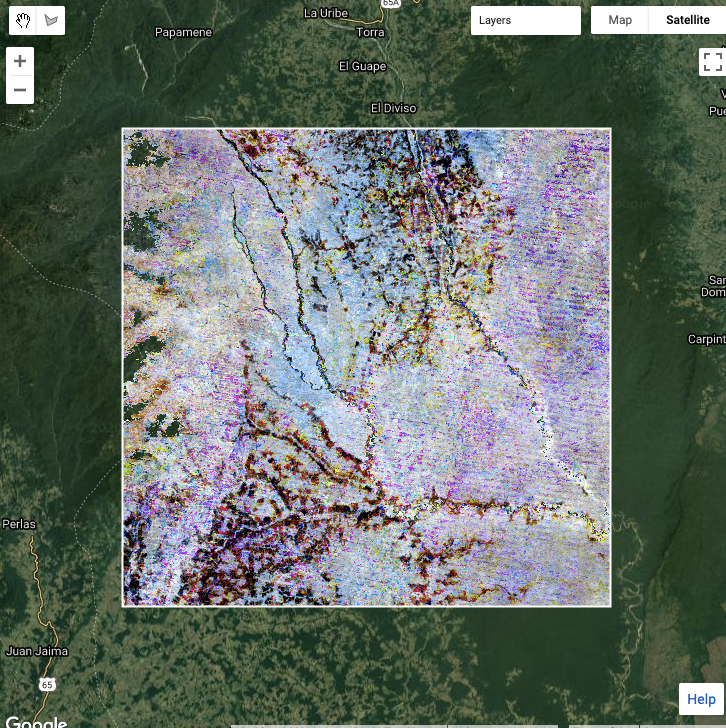Click the Torra place label
This screenshot has height=728, width=726.
coord(370,32)
